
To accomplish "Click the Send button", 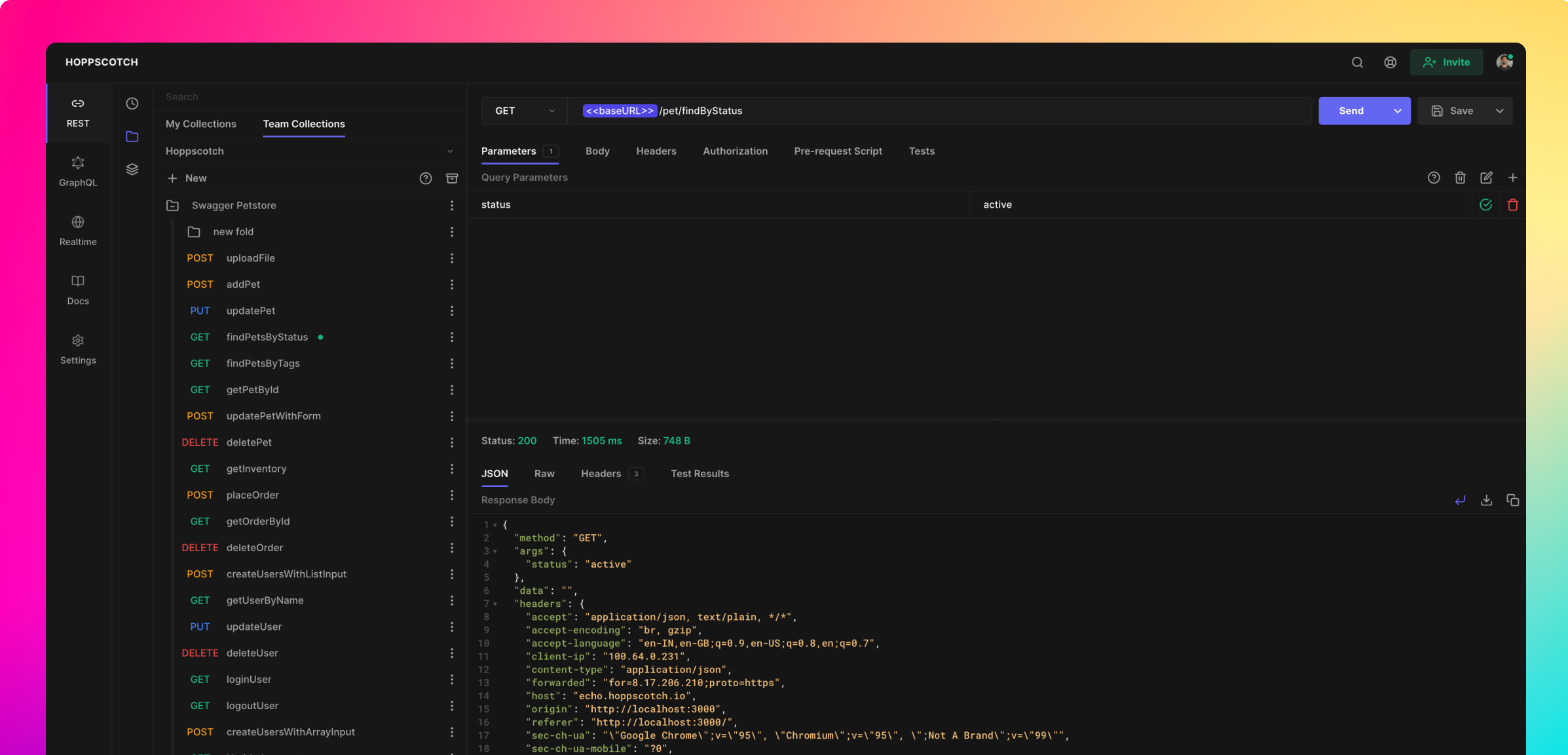I will [1351, 111].
